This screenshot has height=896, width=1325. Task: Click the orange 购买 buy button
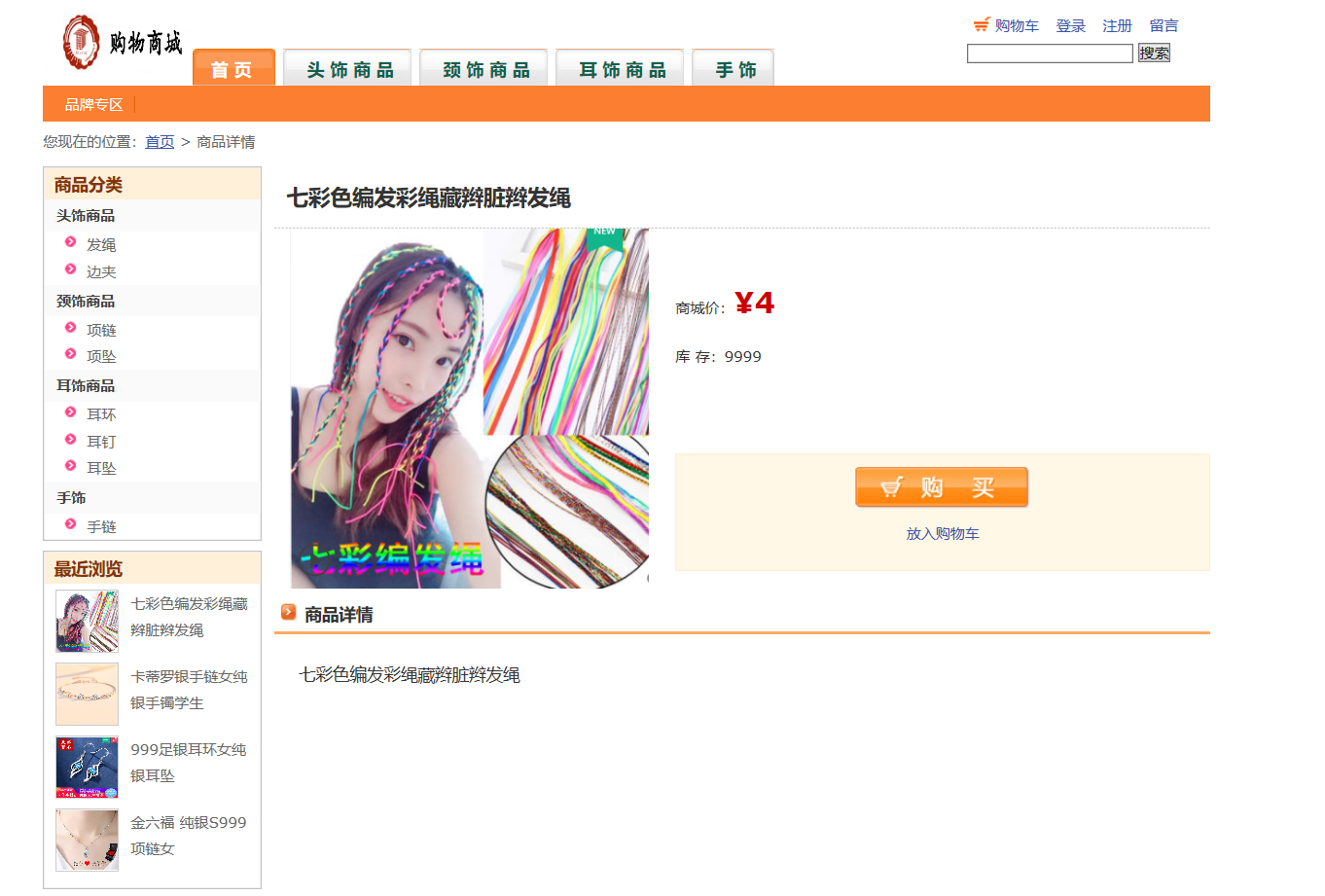click(x=942, y=487)
